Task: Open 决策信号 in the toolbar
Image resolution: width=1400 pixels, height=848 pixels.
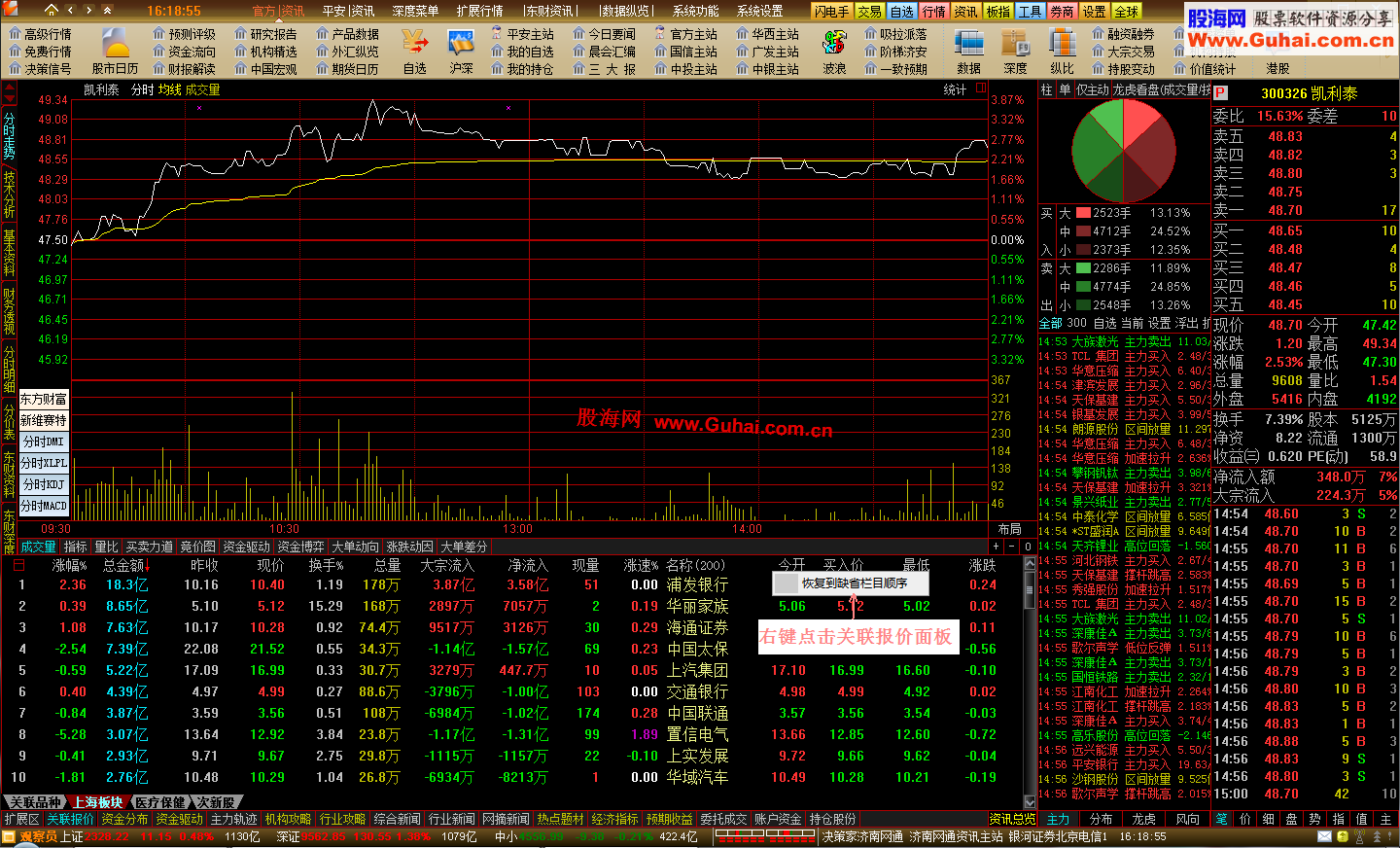Action: [40, 69]
